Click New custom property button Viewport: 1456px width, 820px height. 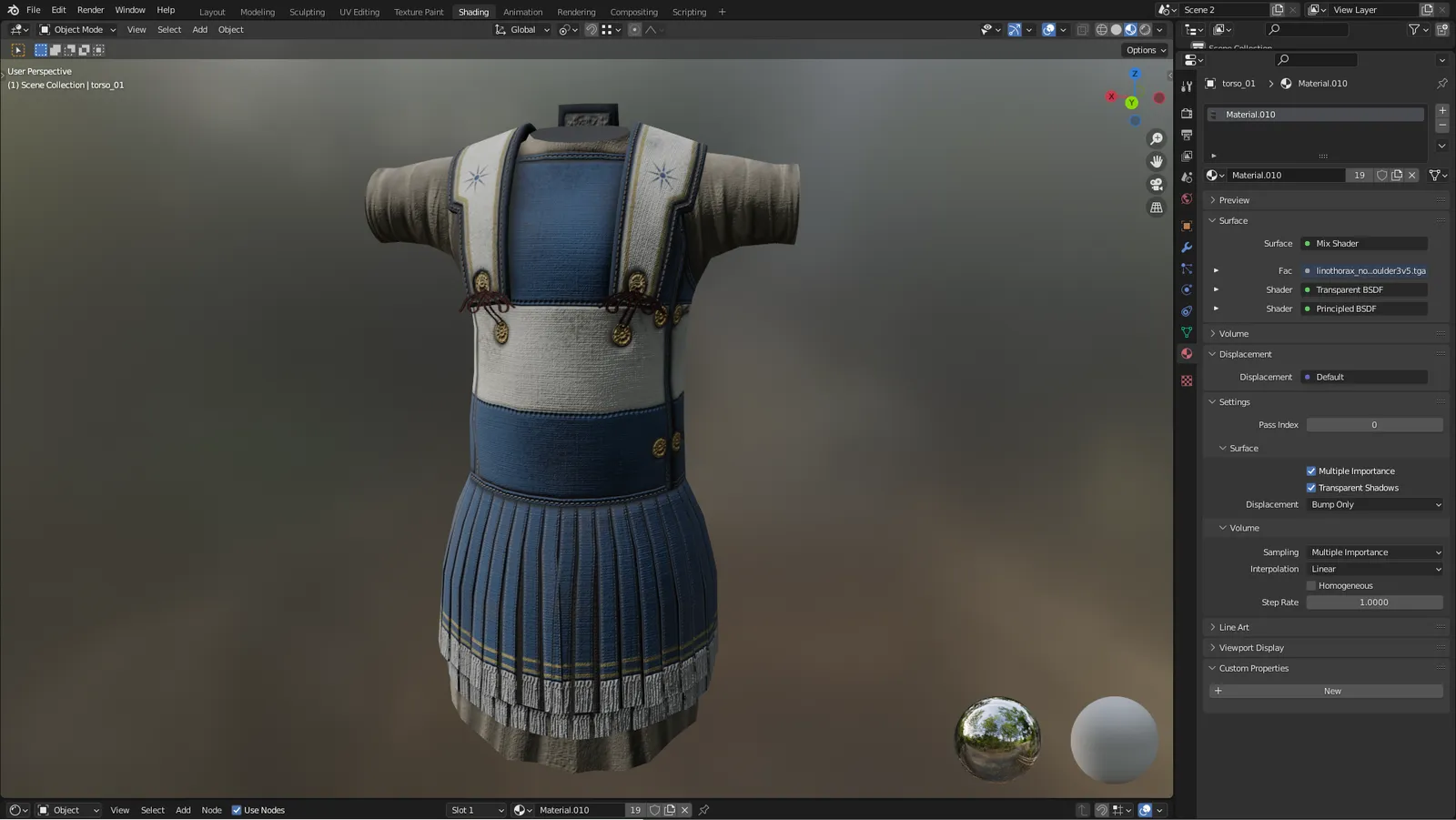[1326, 692]
